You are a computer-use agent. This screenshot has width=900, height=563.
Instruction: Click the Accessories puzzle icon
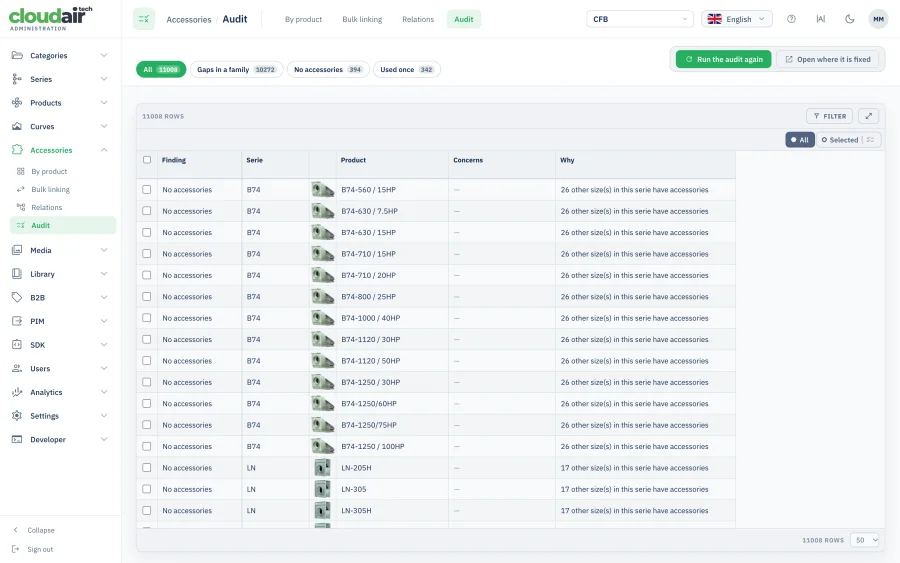[17, 150]
